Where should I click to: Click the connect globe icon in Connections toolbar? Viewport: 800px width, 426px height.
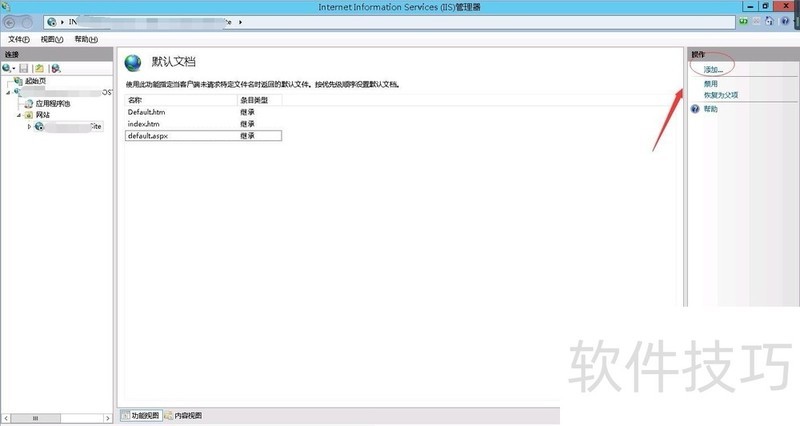(7, 68)
